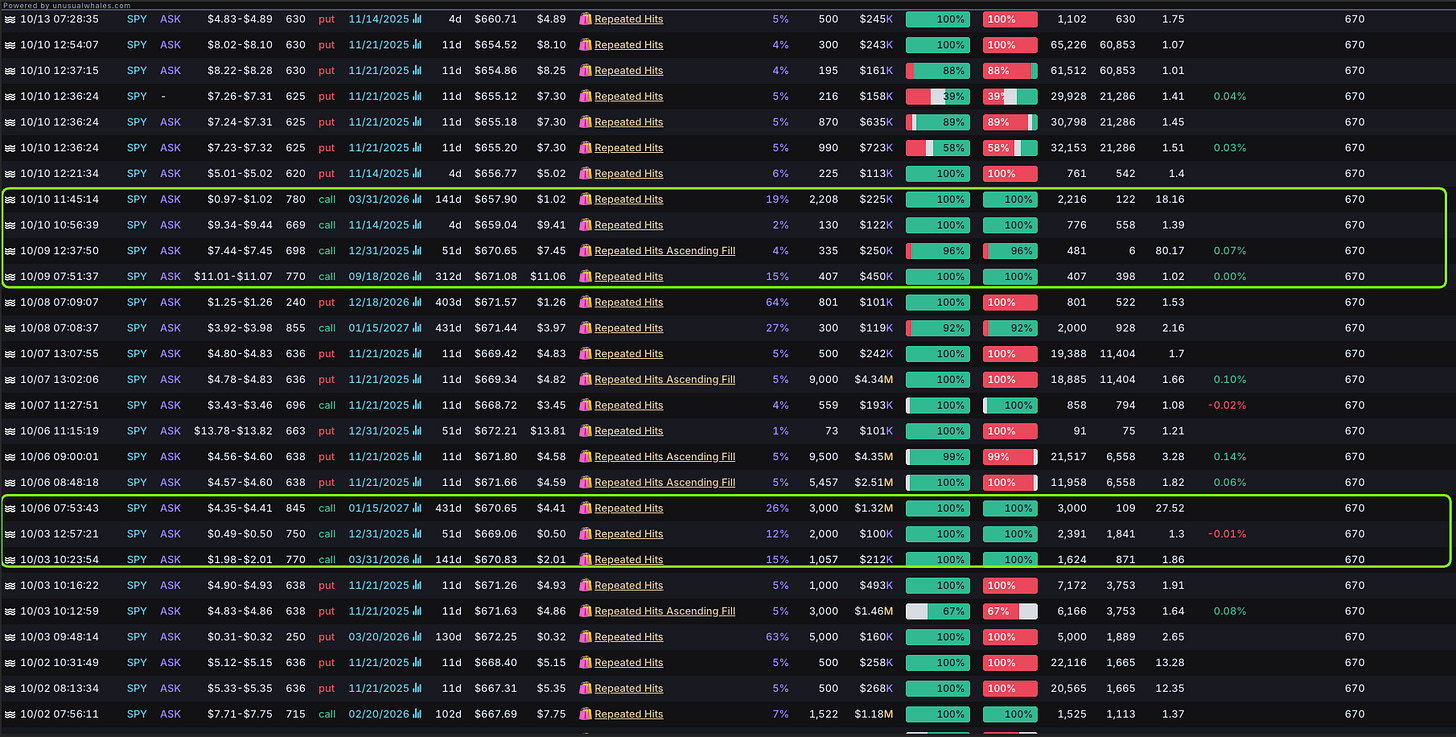Select the timestamp 10/03 12:57:21
This screenshot has width=1456, height=737.
click(x=60, y=534)
